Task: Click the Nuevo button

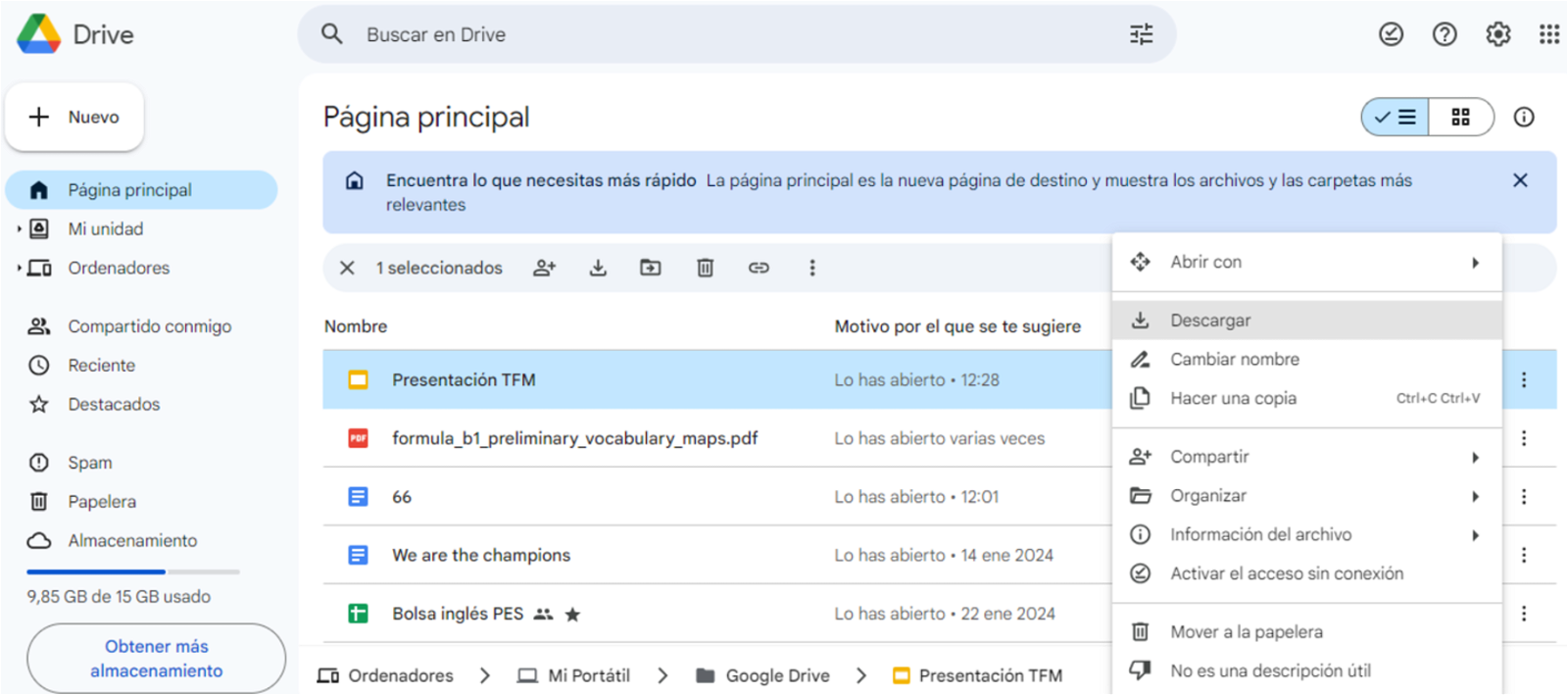Action: pos(74,117)
